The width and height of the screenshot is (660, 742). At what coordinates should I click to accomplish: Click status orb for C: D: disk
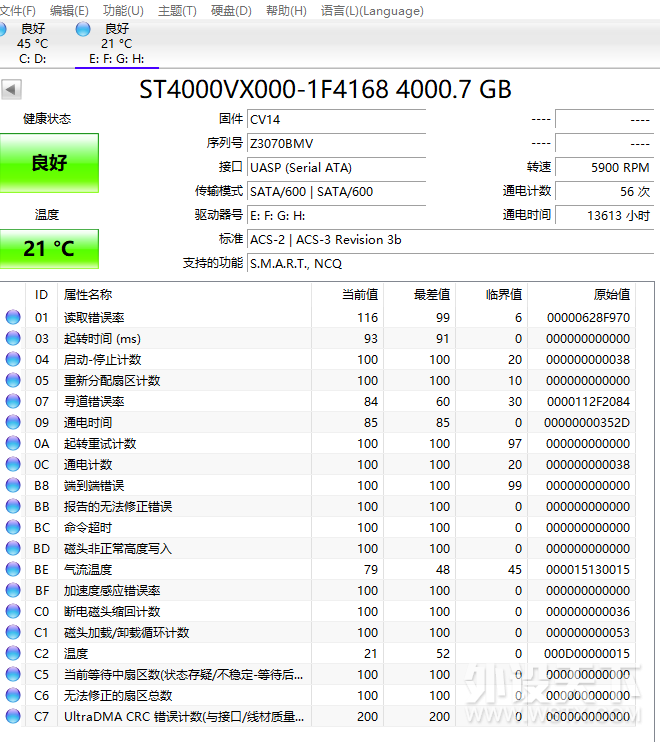point(12,28)
